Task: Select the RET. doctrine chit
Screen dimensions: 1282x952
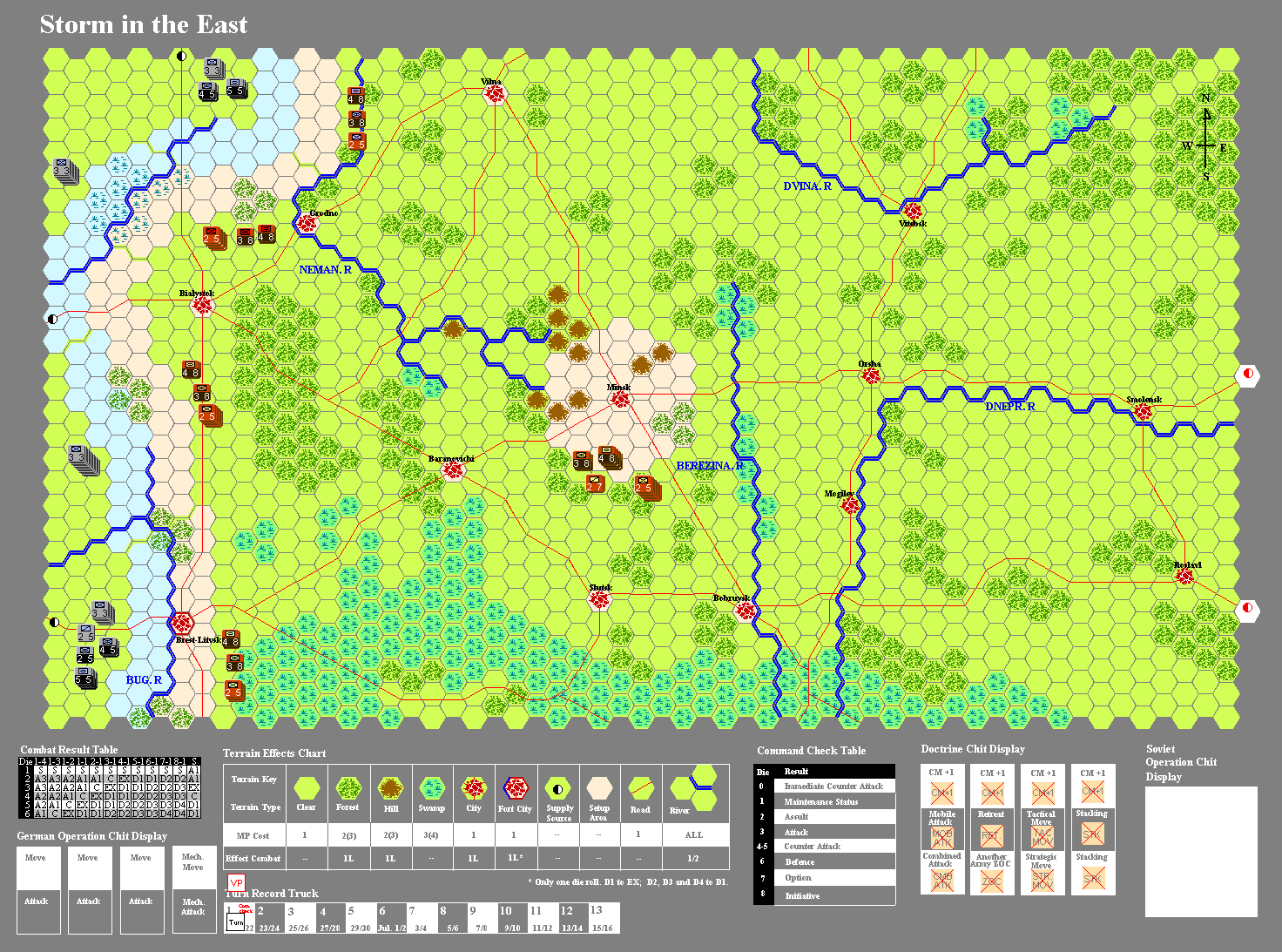Action: [990, 837]
